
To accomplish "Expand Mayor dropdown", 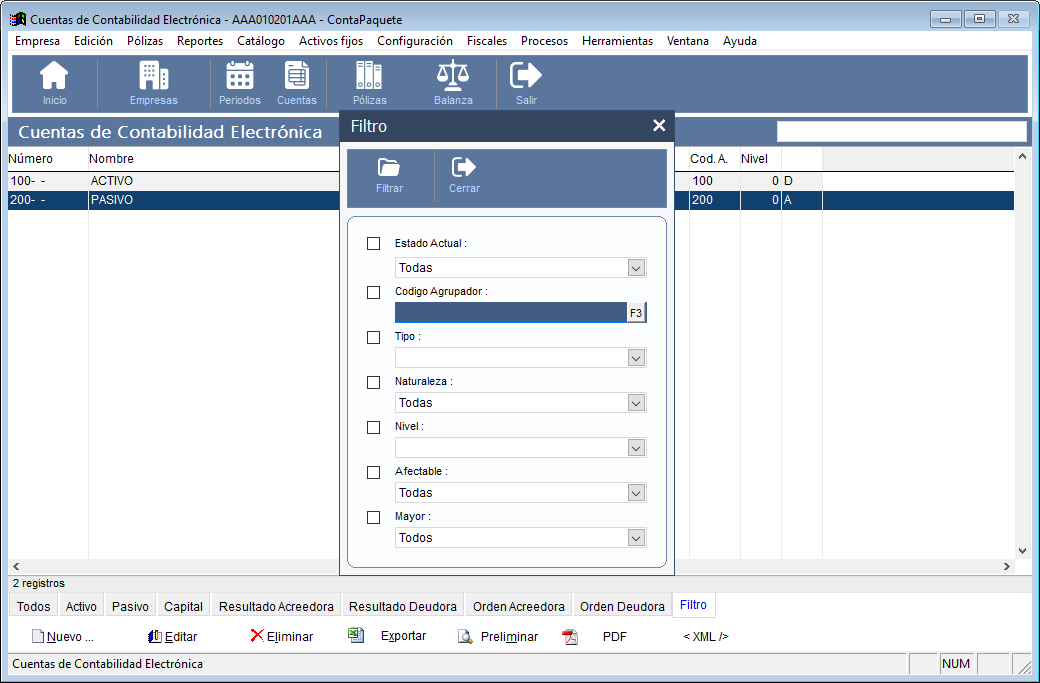I will click(636, 538).
